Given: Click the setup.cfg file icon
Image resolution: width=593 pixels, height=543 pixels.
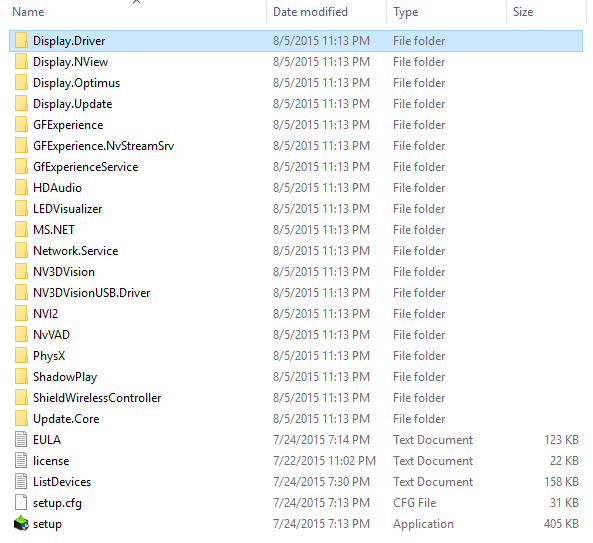Looking at the screenshot, I should coord(21,502).
